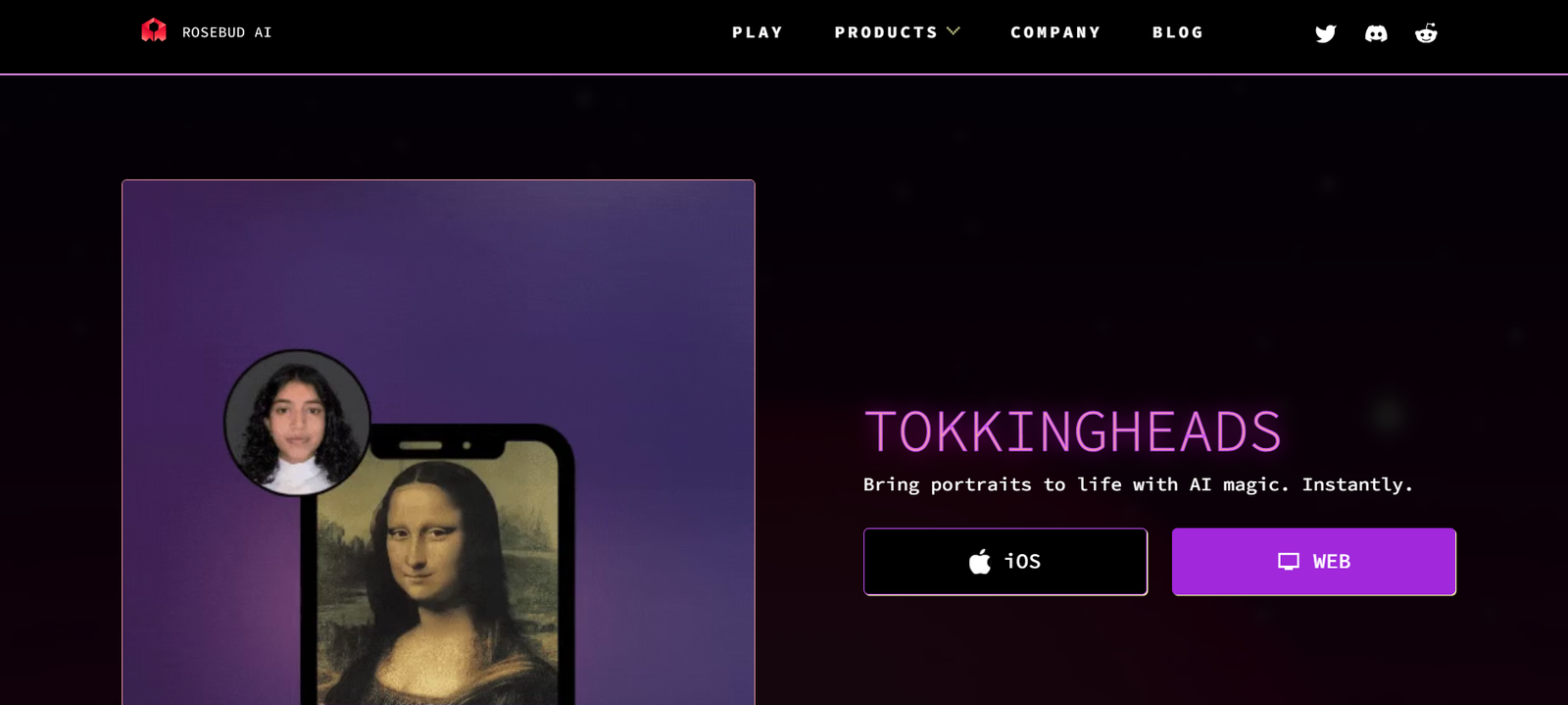Click the red Rosebud logo icon
Screen dimensions: 1568x705
tap(154, 30)
